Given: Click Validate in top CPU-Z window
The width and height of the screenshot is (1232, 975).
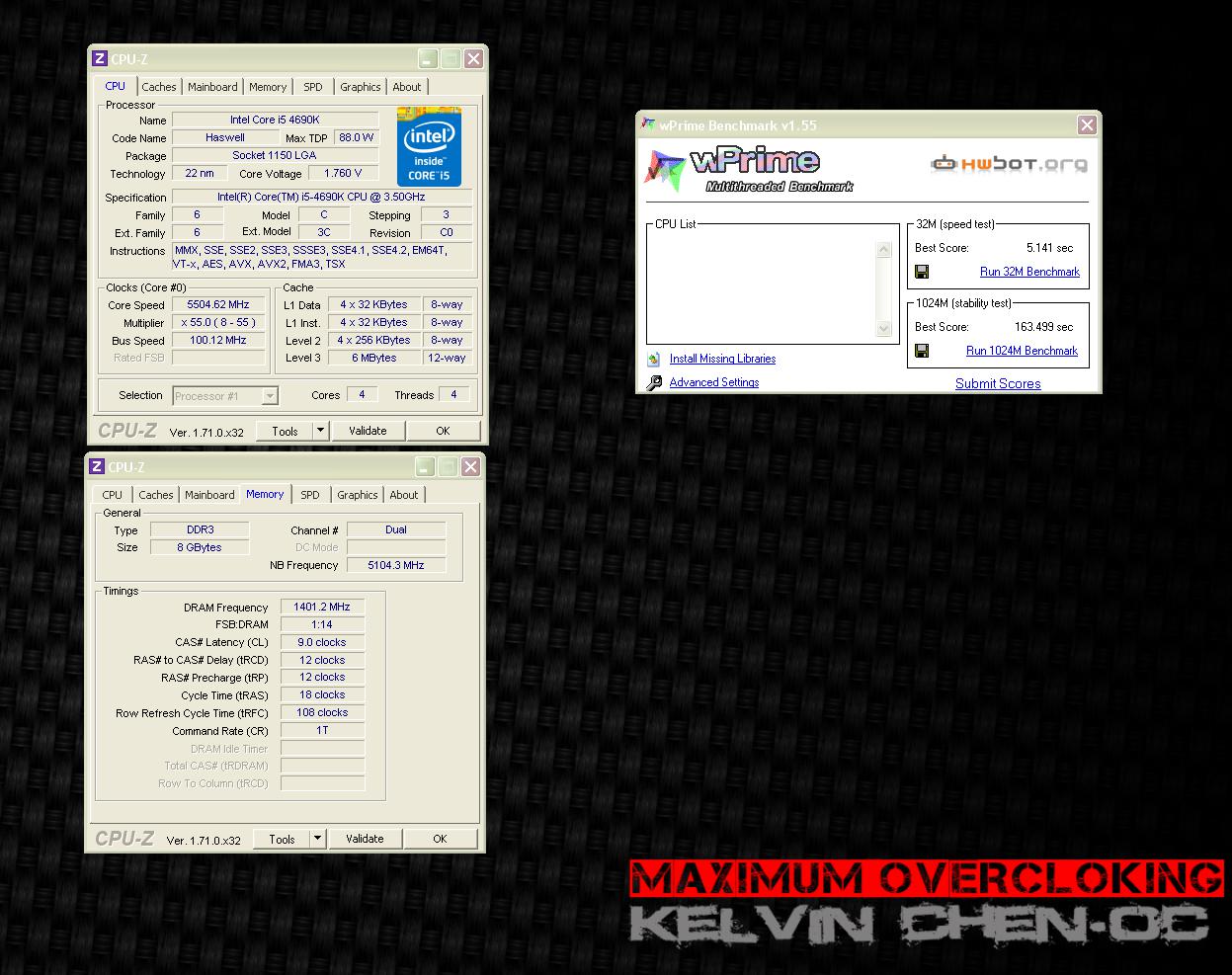Looking at the screenshot, I should 368,431.
